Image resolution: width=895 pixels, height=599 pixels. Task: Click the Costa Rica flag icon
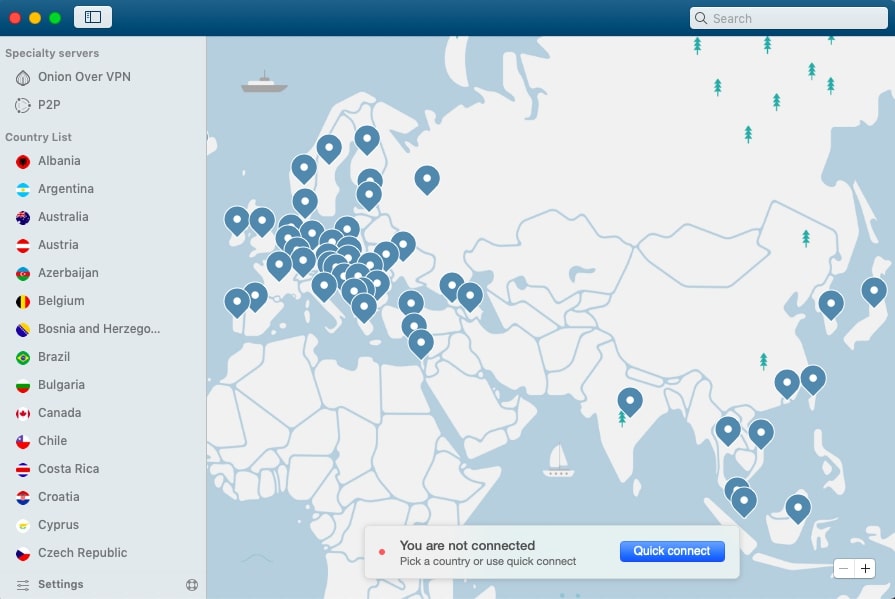click(x=23, y=469)
